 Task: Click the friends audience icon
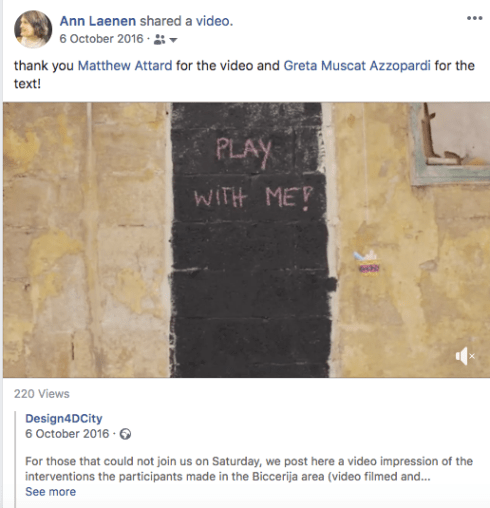coord(159,40)
